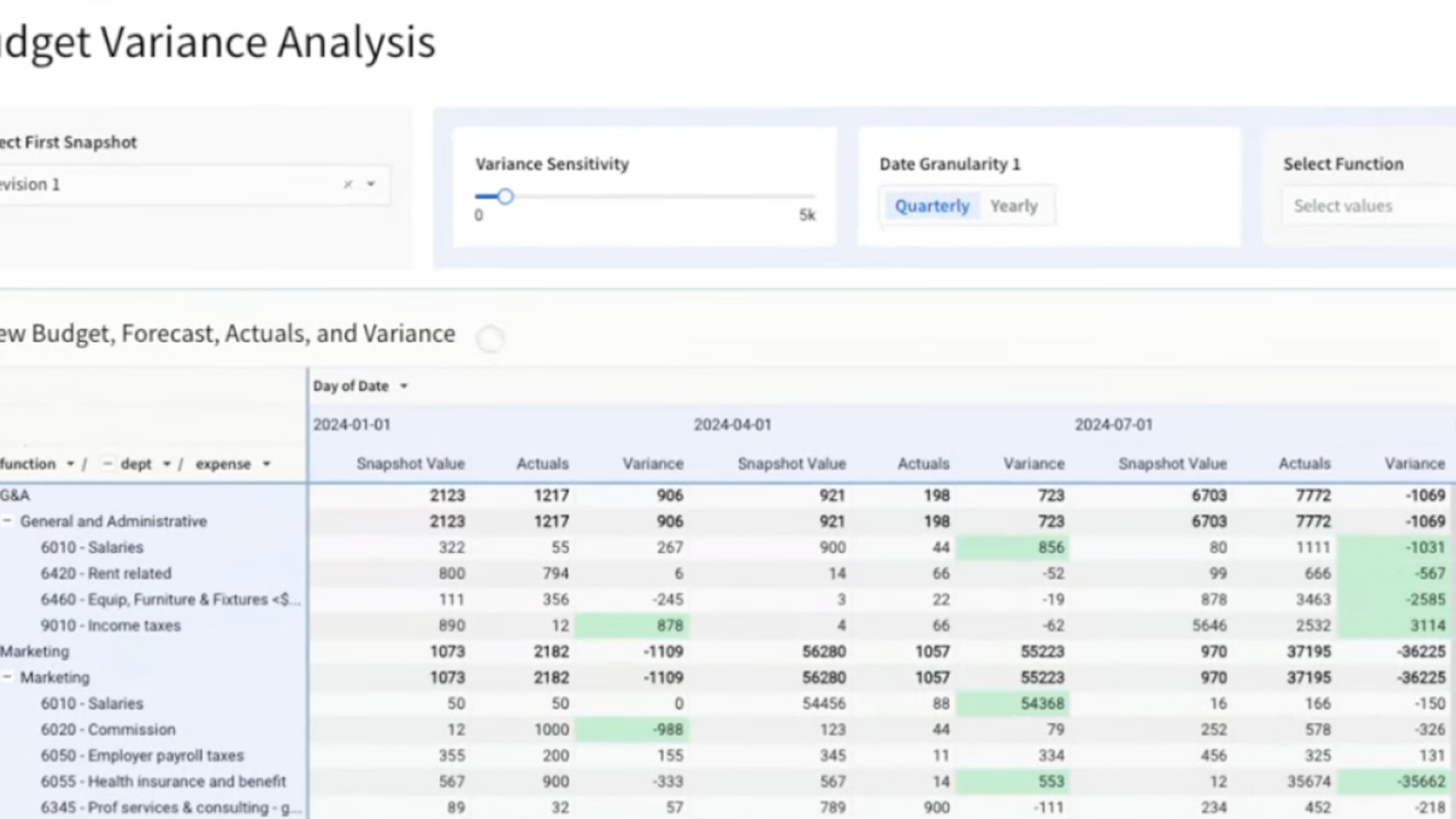This screenshot has height=819, width=1456.
Task: Select the General and Administrative row label
Action: [x=114, y=521]
